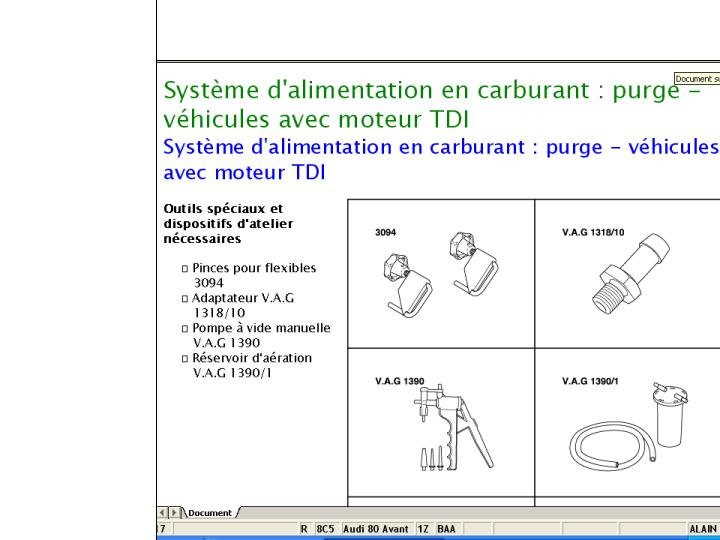Click the left tab scroll arrow
This screenshot has width=720, height=540.
[163, 513]
